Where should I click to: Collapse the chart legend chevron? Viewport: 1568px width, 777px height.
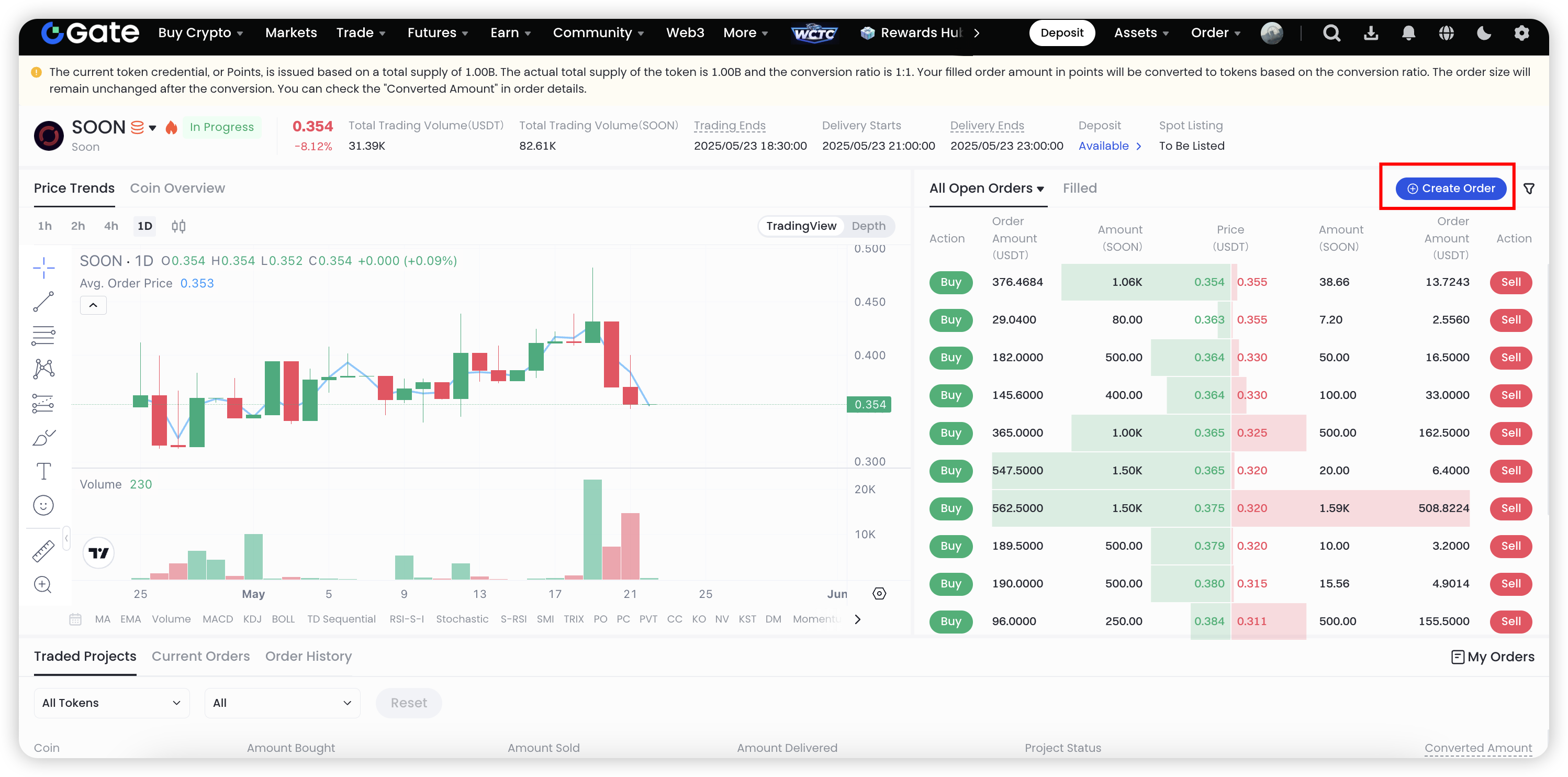click(x=93, y=305)
